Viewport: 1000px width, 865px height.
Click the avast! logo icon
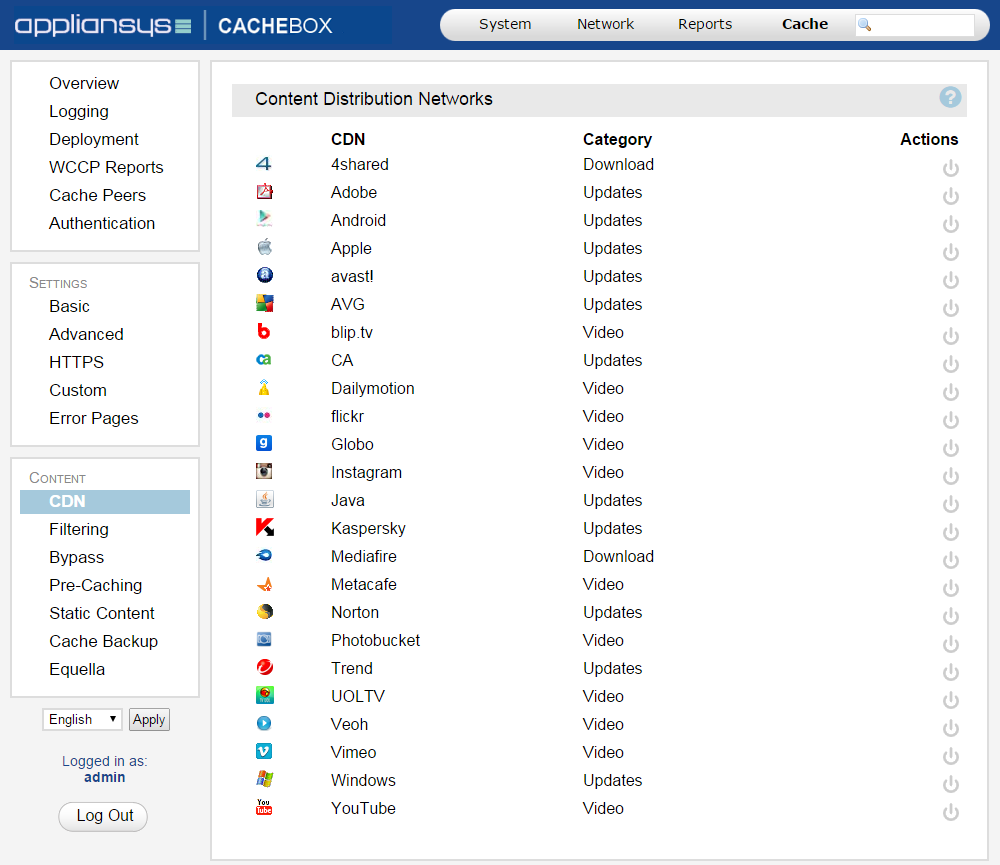click(x=264, y=275)
